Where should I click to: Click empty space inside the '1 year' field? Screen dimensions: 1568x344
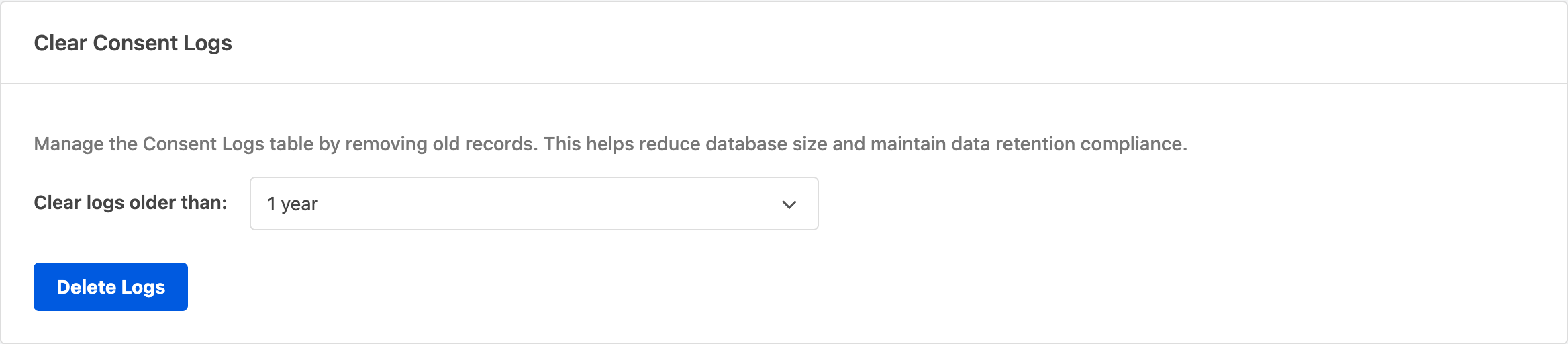pyautogui.click(x=537, y=204)
